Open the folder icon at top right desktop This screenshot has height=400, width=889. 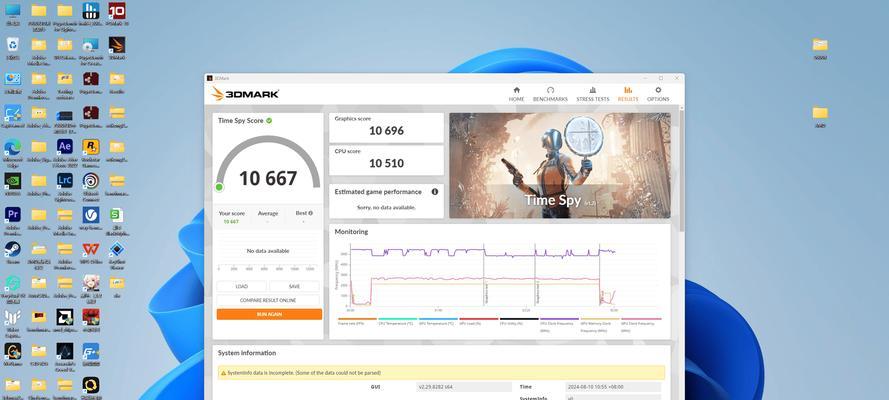click(x=820, y=45)
